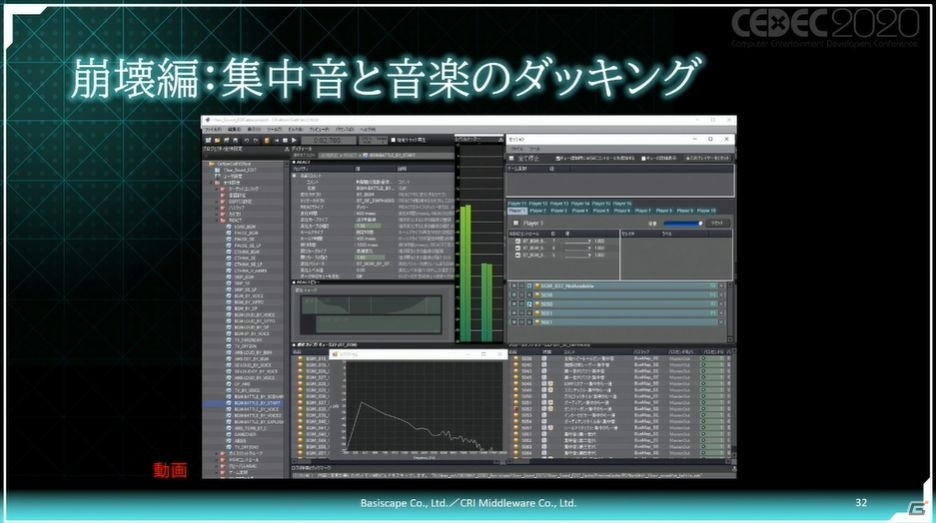Expand the first folder under the work unit
This screenshot has height=523, width=936.
point(218,189)
